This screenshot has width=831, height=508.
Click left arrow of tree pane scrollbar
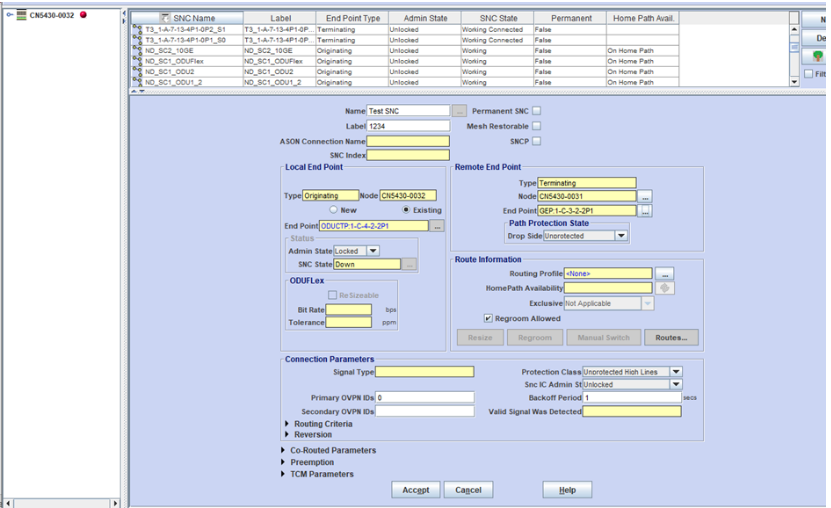[x=7, y=503]
